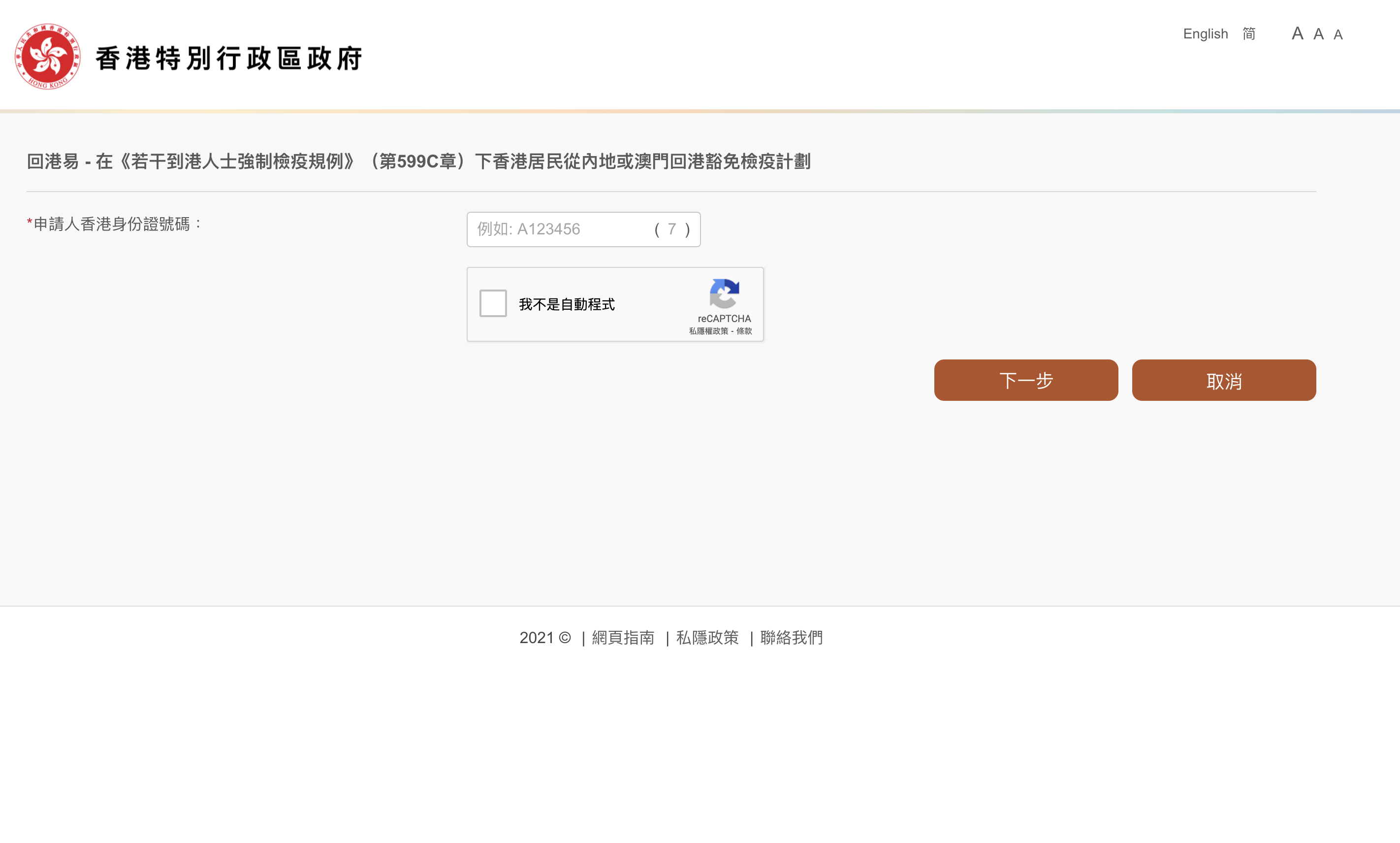Select the largest font size A
Image resolution: width=1400 pixels, height=843 pixels.
point(1297,33)
